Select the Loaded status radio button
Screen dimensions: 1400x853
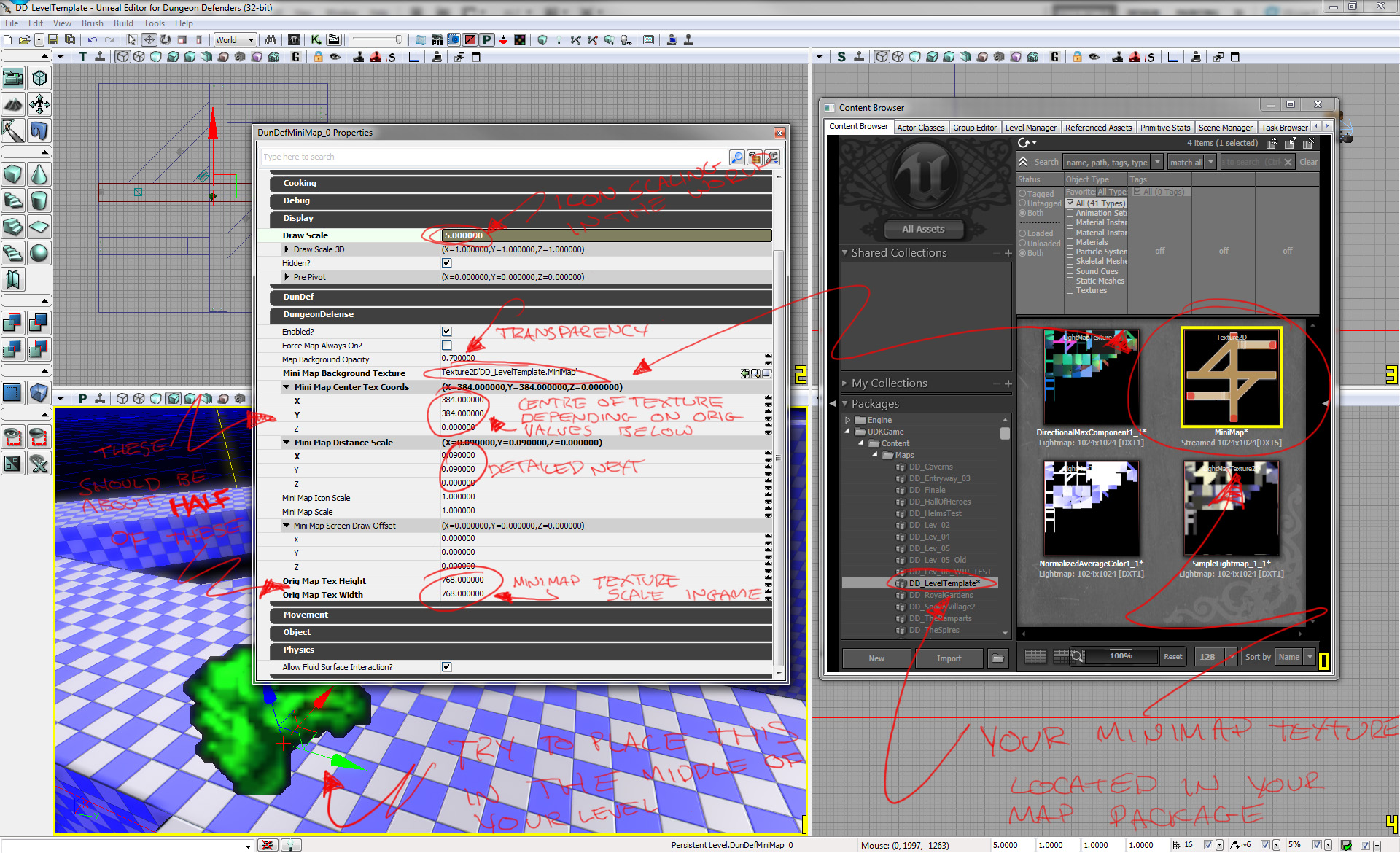click(x=1023, y=234)
